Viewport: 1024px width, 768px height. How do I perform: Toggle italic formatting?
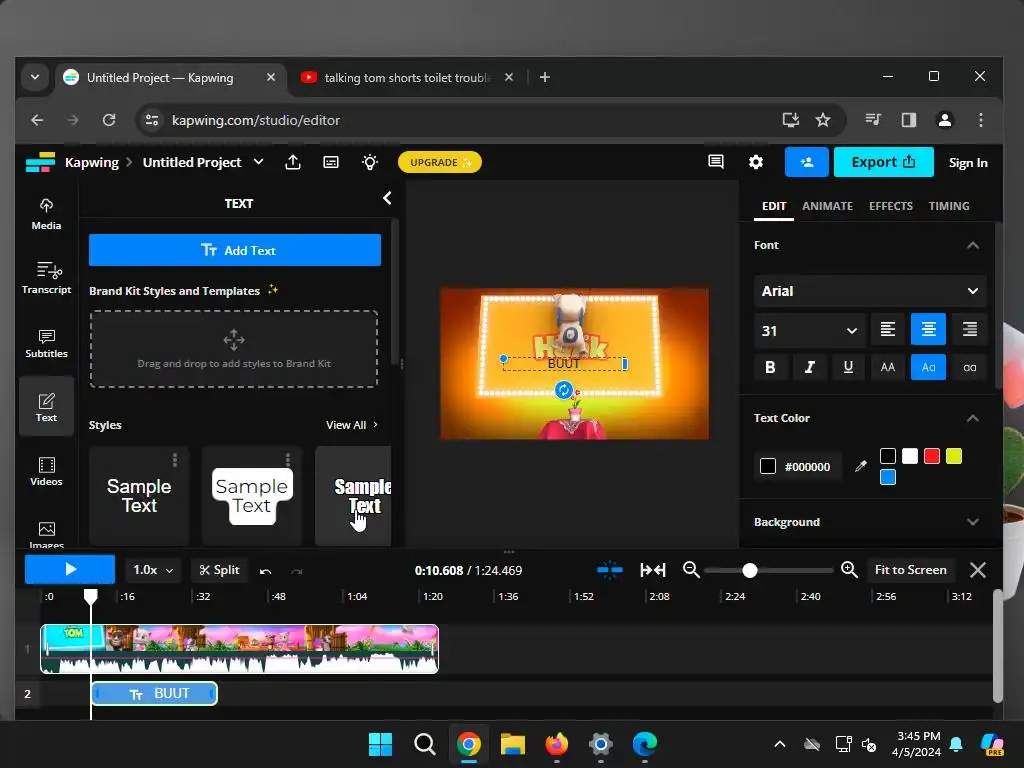point(809,367)
